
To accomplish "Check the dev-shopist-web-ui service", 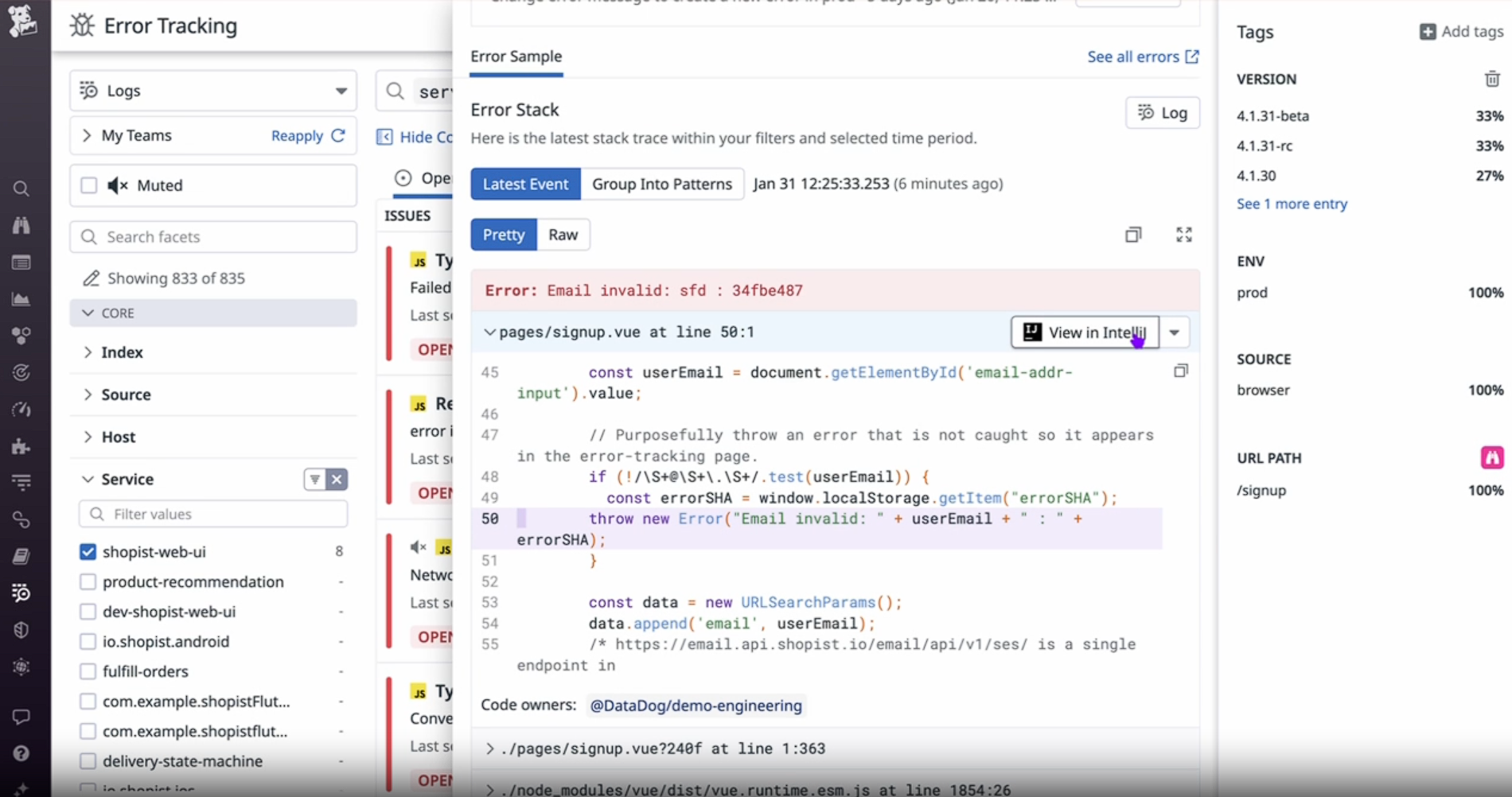I will (x=88, y=612).
